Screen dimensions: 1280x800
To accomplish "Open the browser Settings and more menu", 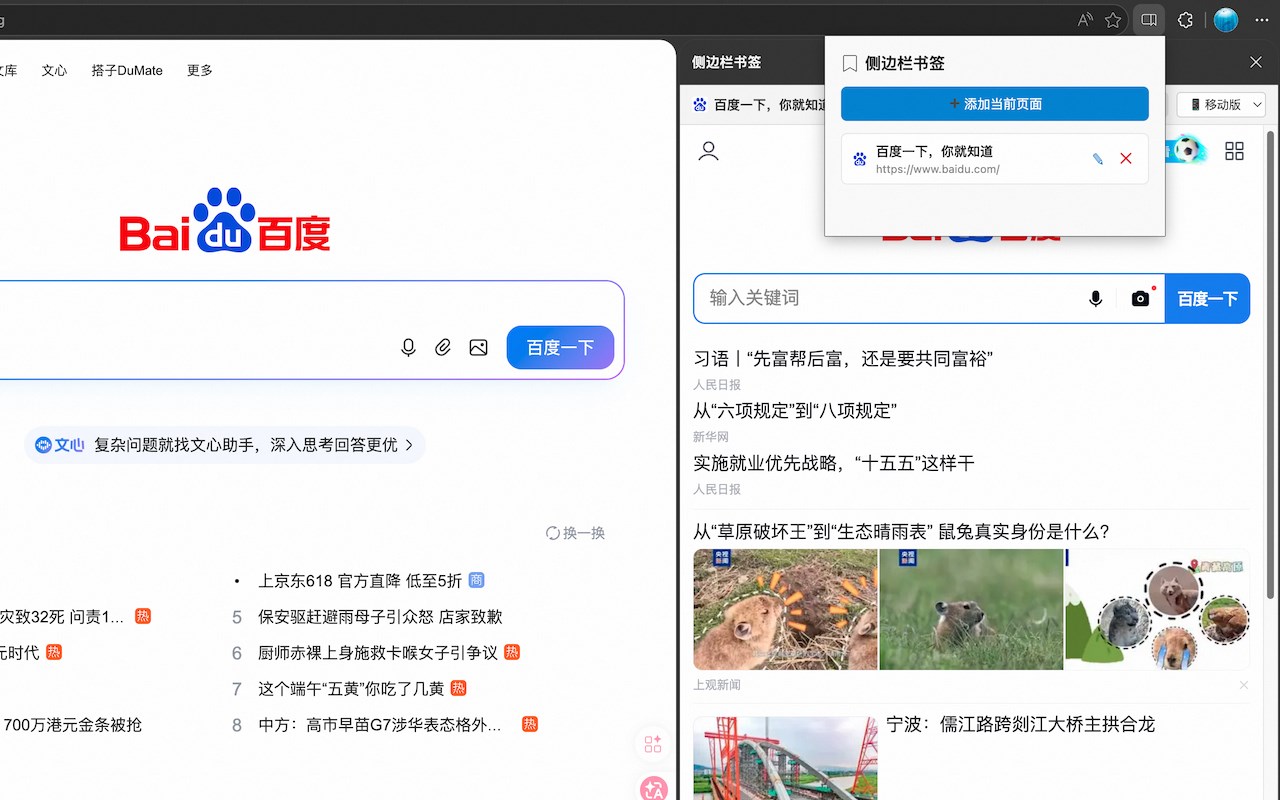I will (x=1261, y=20).
